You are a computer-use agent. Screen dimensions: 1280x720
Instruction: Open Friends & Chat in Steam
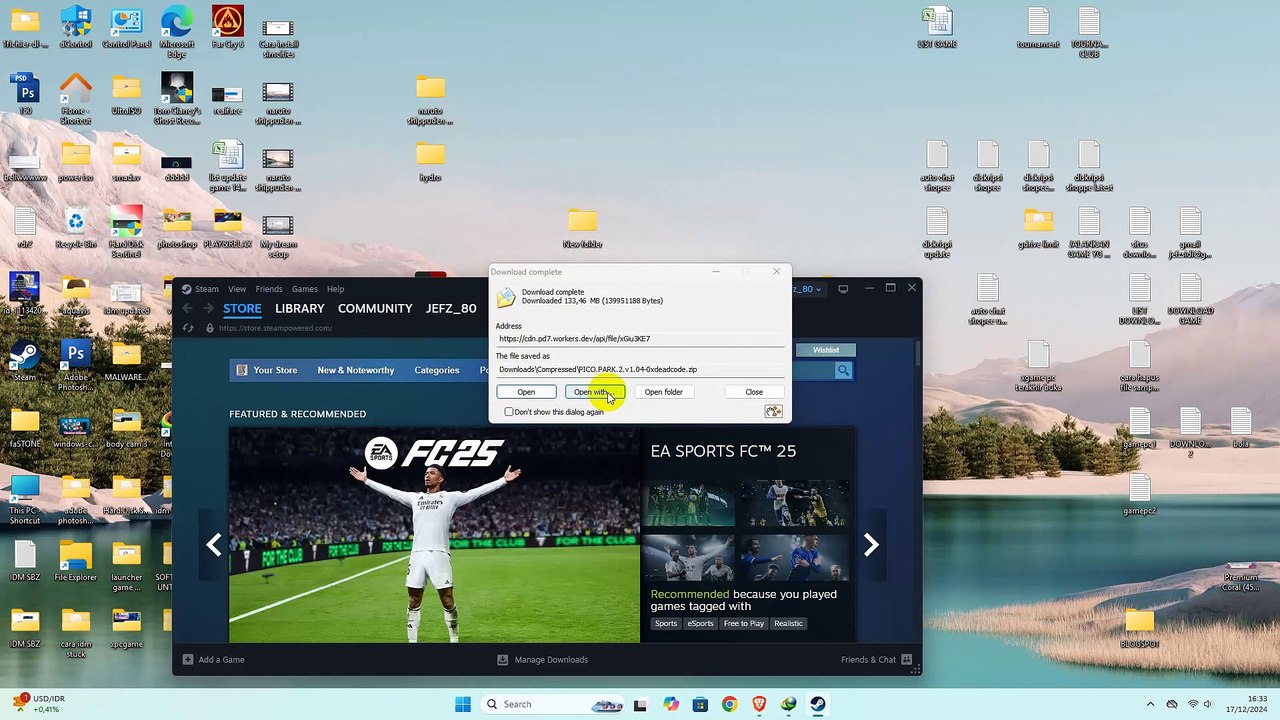coord(876,660)
